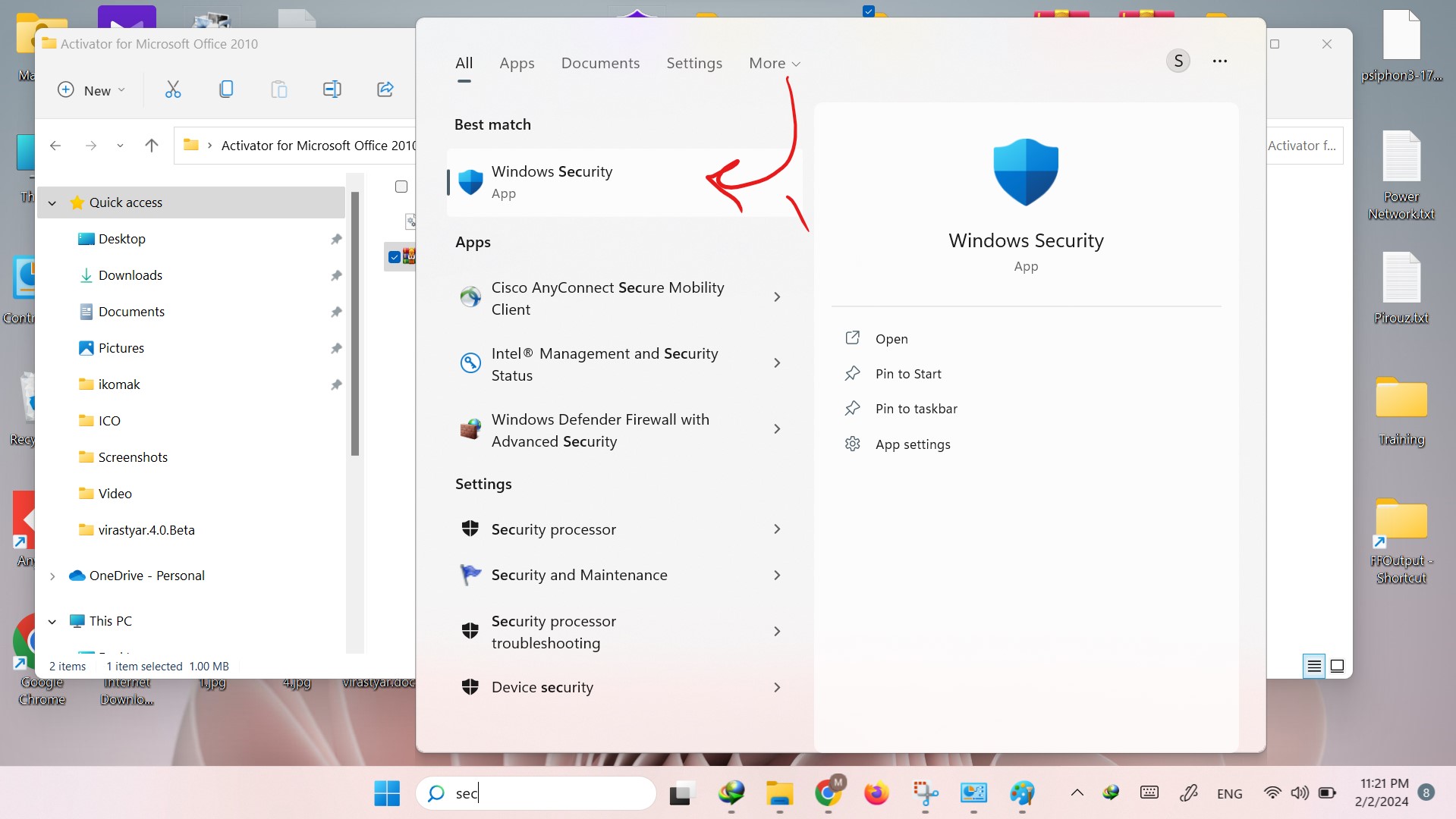Uncheck the selected file's checkbox
This screenshot has width=1456, height=819.
tap(395, 257)
